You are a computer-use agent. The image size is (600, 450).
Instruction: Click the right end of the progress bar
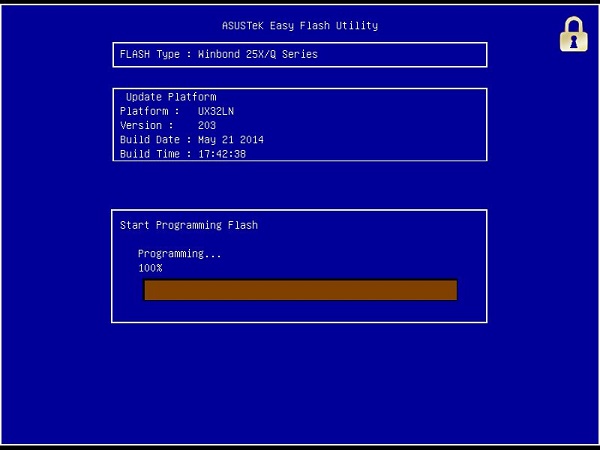(452, 290)
